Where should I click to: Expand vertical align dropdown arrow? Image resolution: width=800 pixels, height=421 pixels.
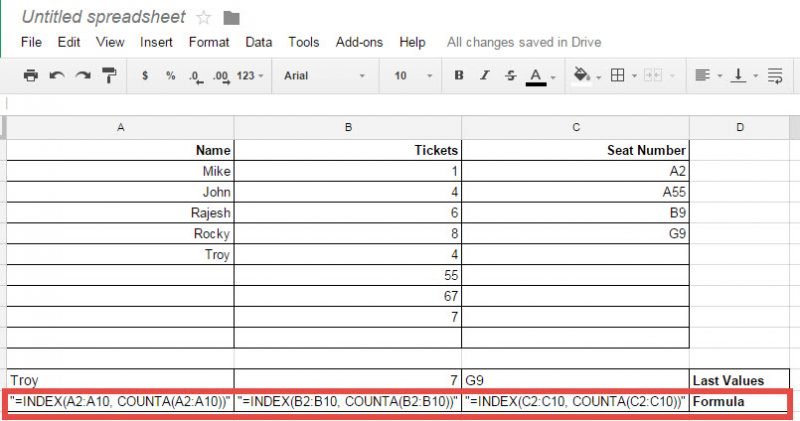point(756,76)
